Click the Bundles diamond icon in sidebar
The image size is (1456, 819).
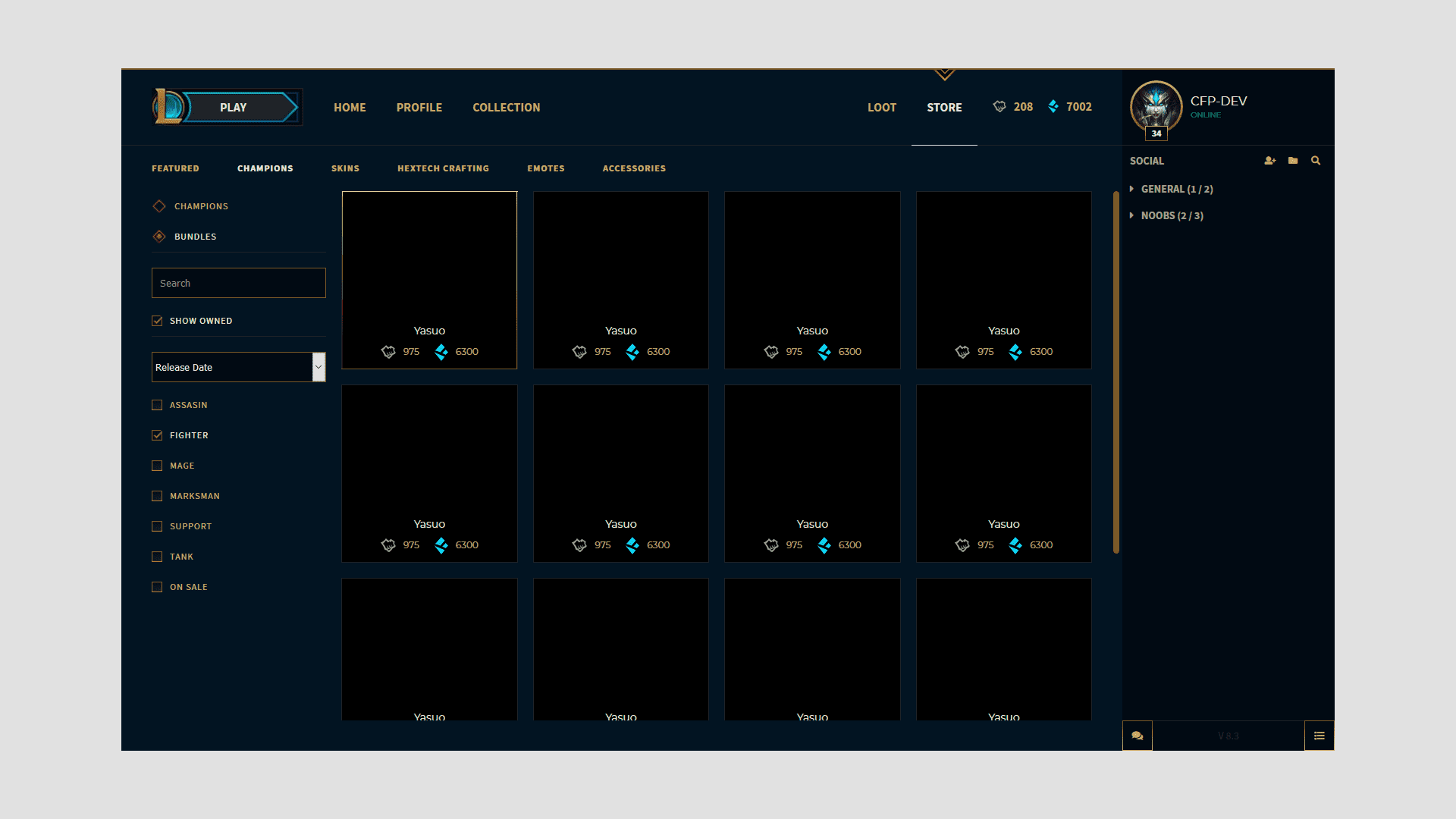coord(159,237)
